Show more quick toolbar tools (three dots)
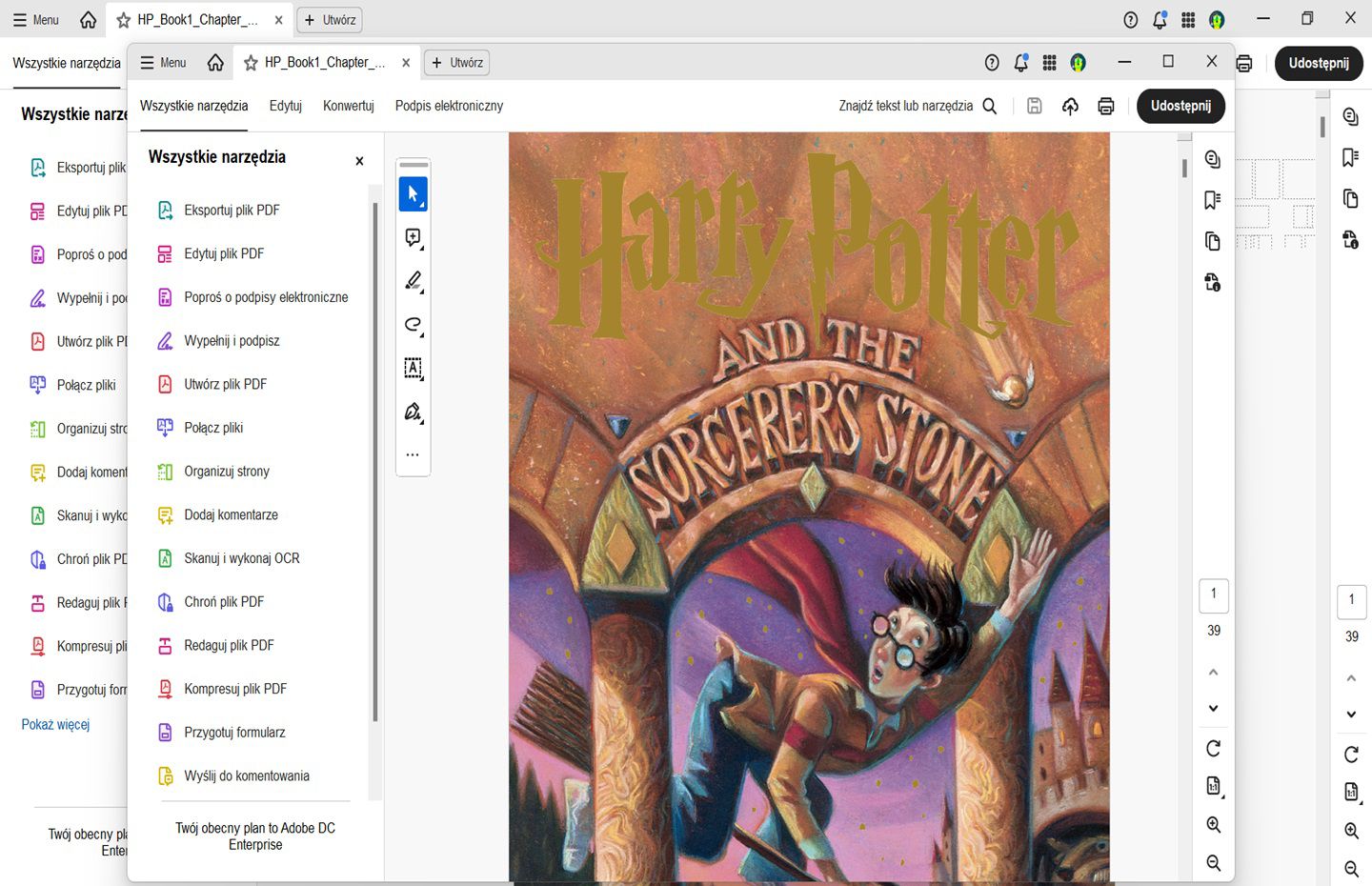The width and height of the screenshot is (1372, 886). 413,454
